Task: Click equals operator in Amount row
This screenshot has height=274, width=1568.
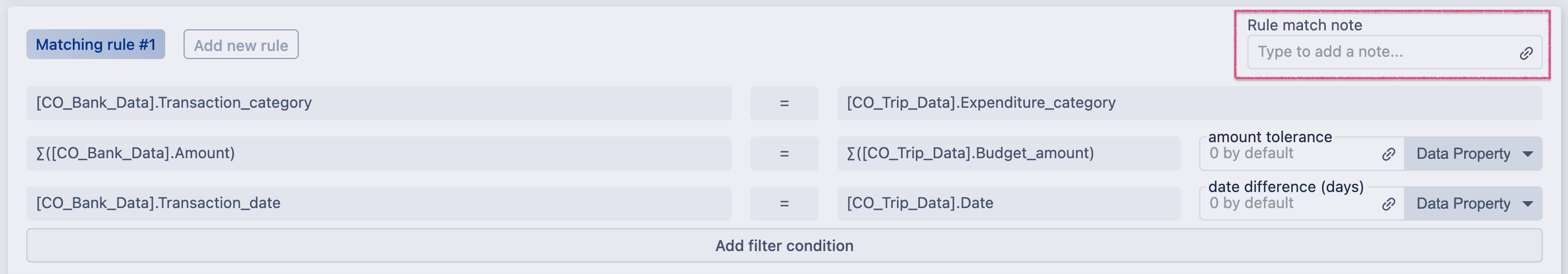Action: coord(784,154)
